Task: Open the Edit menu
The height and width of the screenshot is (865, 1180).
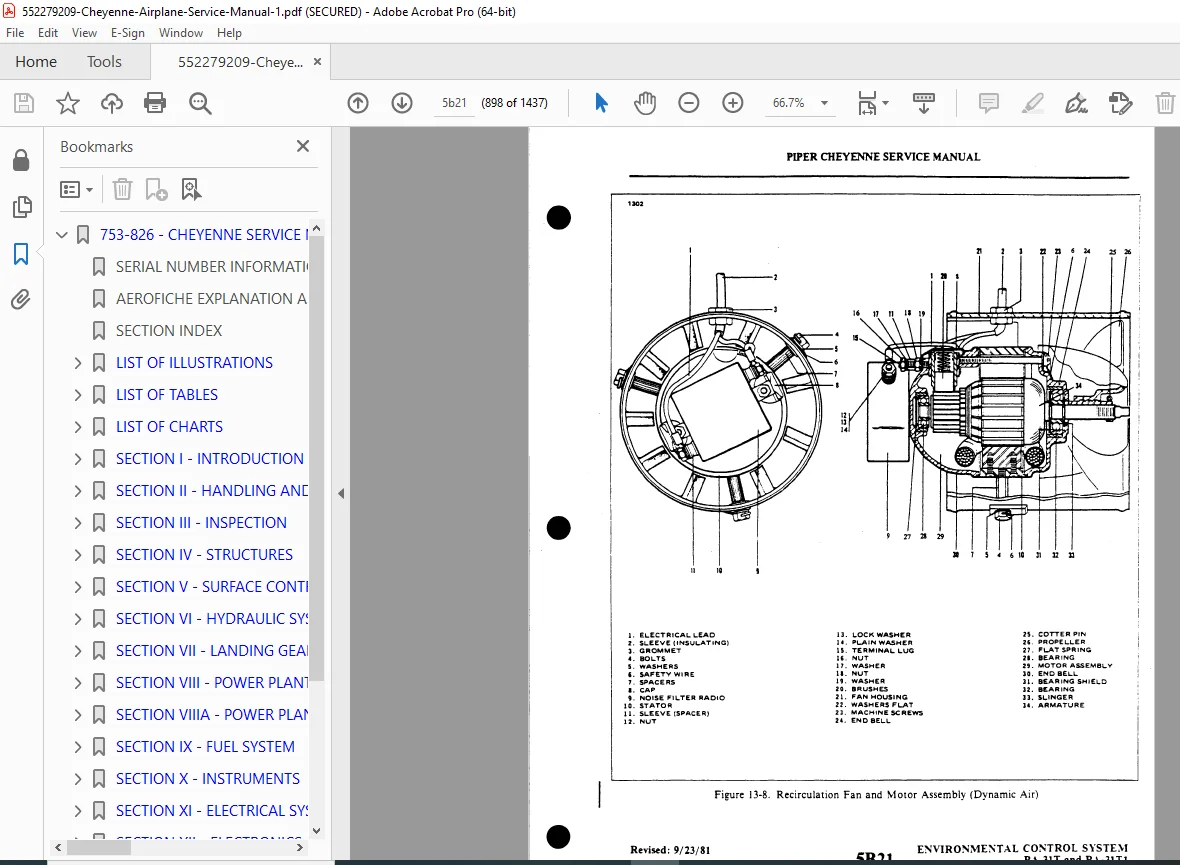Action: pos(48,33)
